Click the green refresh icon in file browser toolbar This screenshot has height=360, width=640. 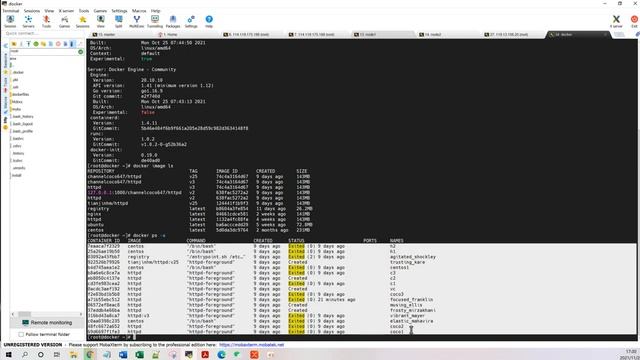pyautogui.click(x=36, y=44)
